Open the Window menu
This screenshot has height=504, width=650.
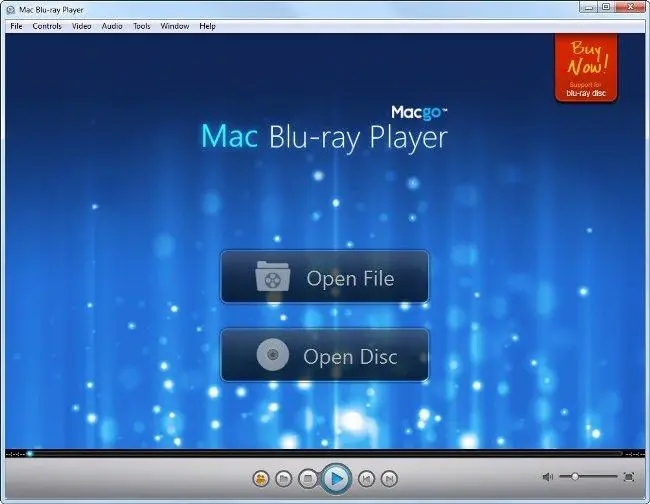click(175, 26)
